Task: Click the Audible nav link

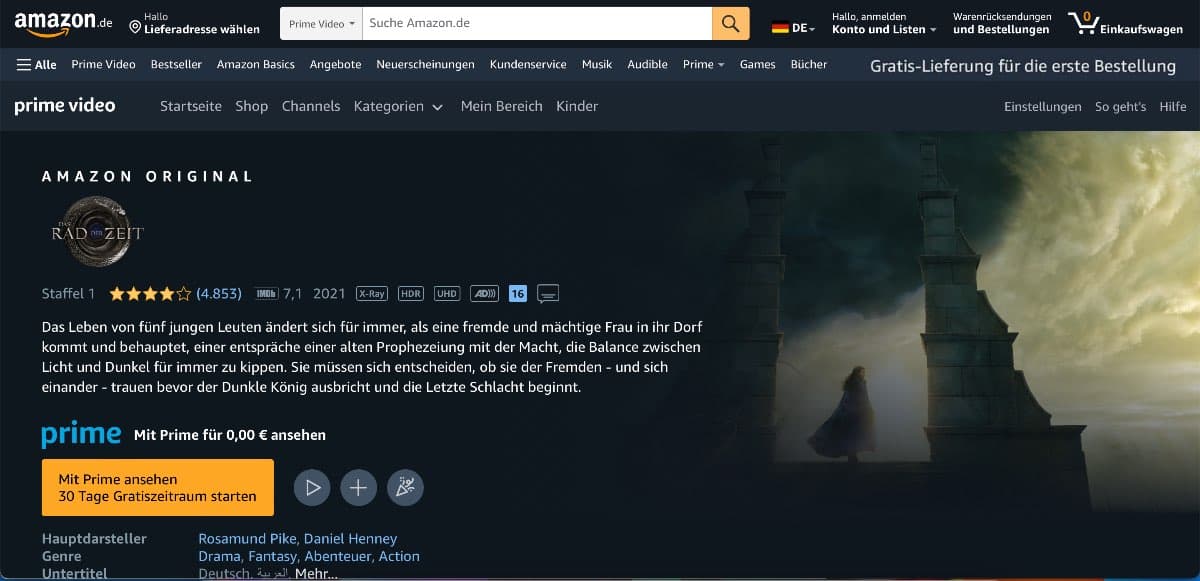Action: [x=647, y=64]
